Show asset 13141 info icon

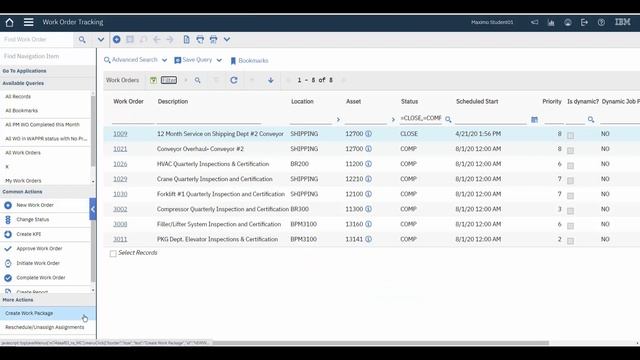[368, 239]
